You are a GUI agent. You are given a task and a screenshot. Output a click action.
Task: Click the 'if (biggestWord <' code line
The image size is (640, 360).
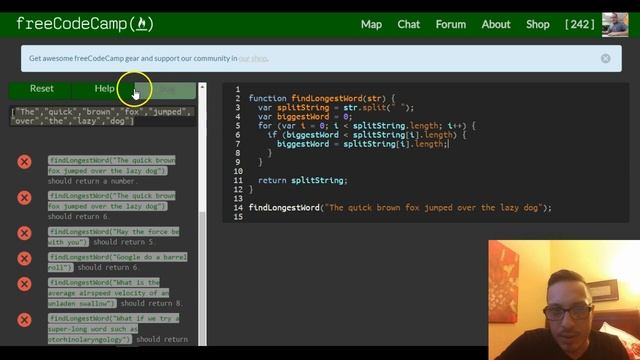[367, 135]
